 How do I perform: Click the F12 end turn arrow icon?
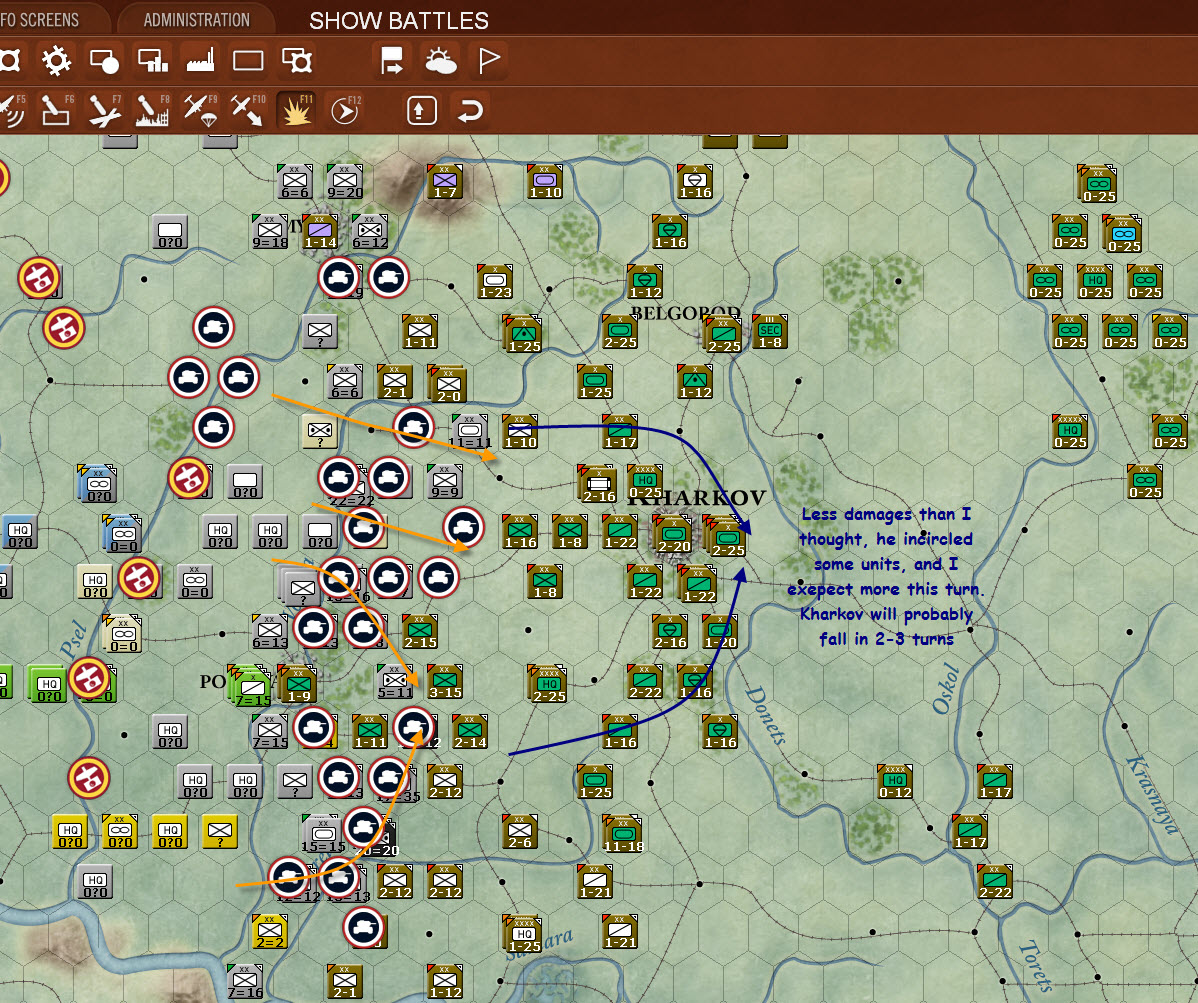tap(345, 111)
